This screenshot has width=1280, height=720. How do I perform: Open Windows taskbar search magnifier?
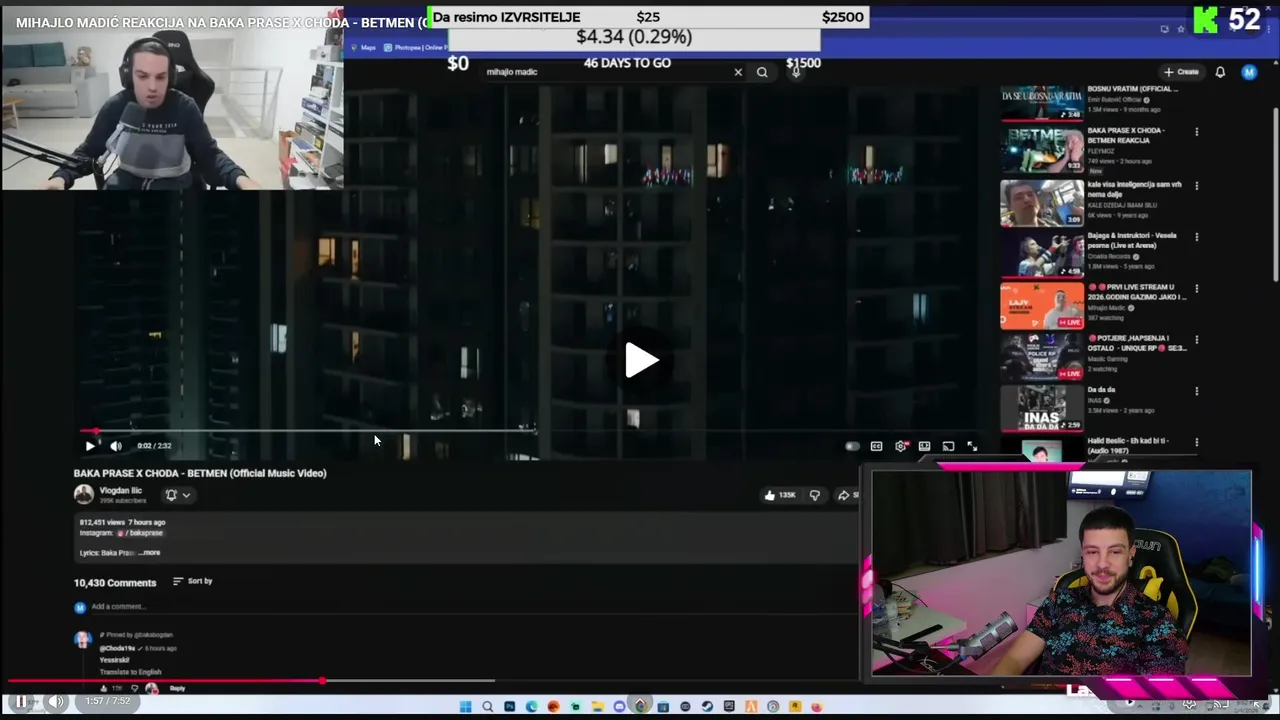click(487, 707)
